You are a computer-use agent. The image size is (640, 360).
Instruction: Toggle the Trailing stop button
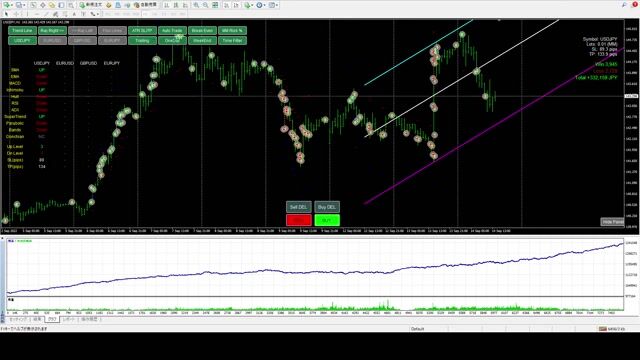click(x=142, y=40)
